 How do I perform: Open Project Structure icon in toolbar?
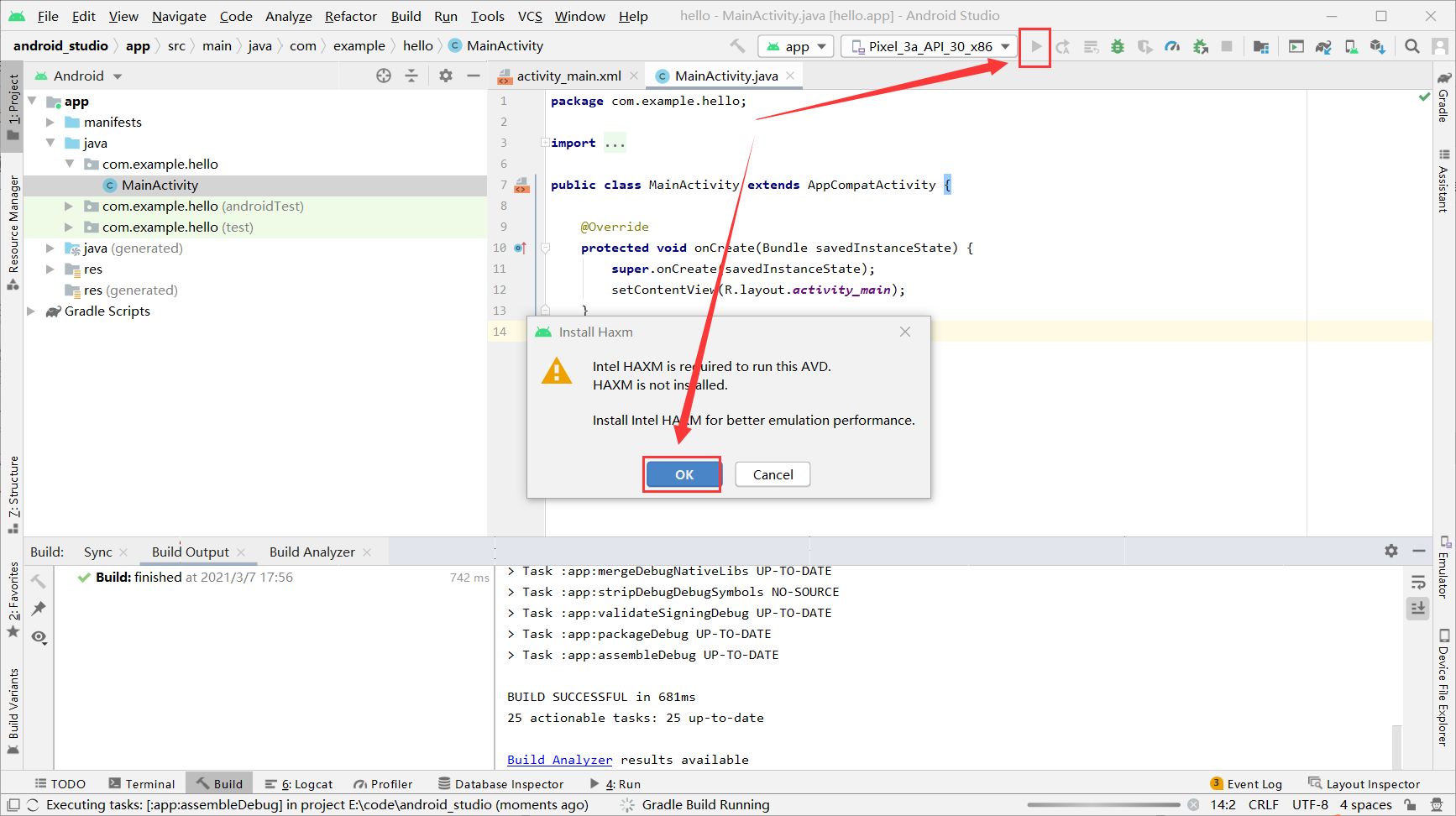point(1260,46)
